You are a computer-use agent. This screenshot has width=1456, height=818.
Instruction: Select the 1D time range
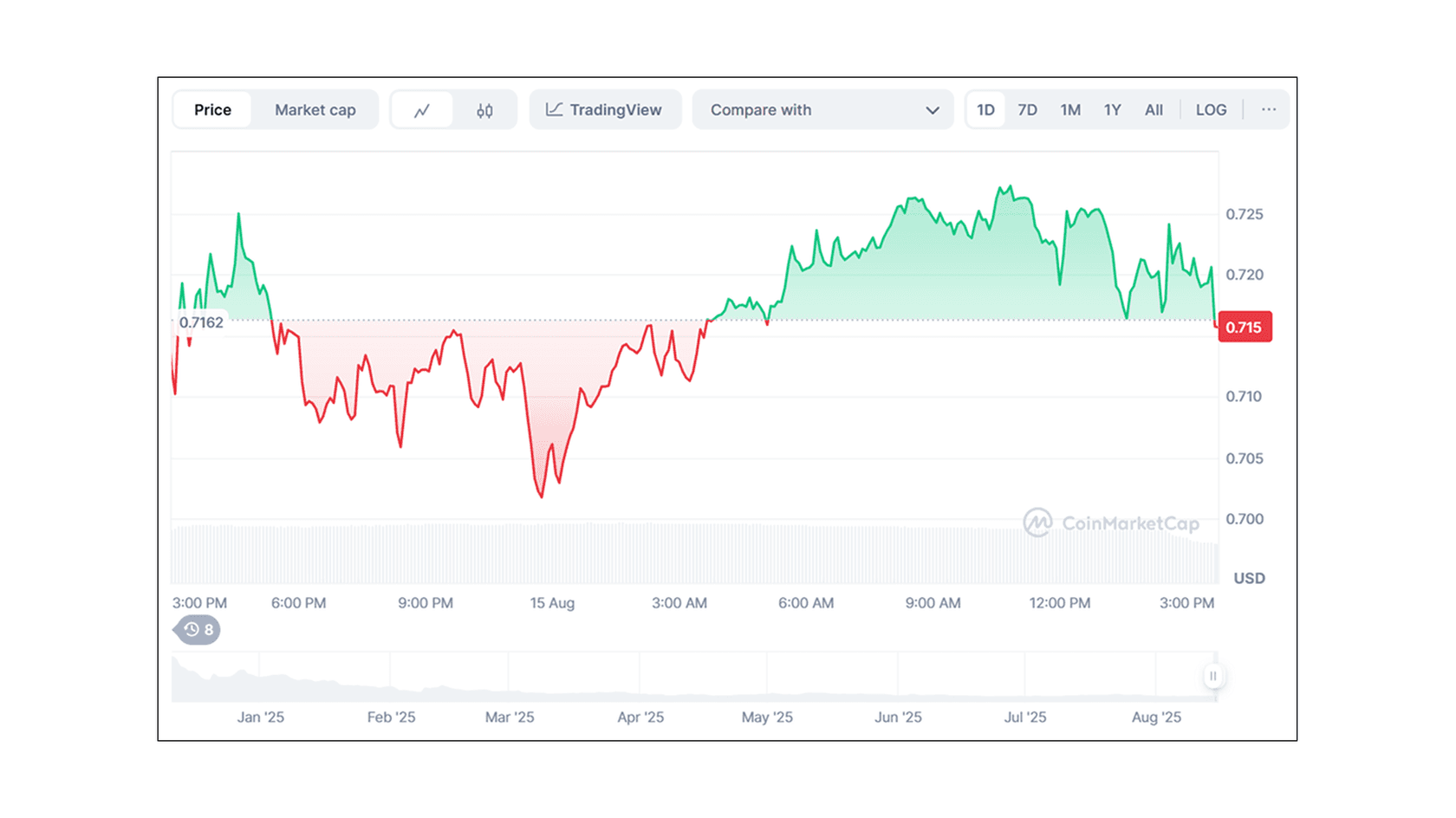tap(985, 110)
